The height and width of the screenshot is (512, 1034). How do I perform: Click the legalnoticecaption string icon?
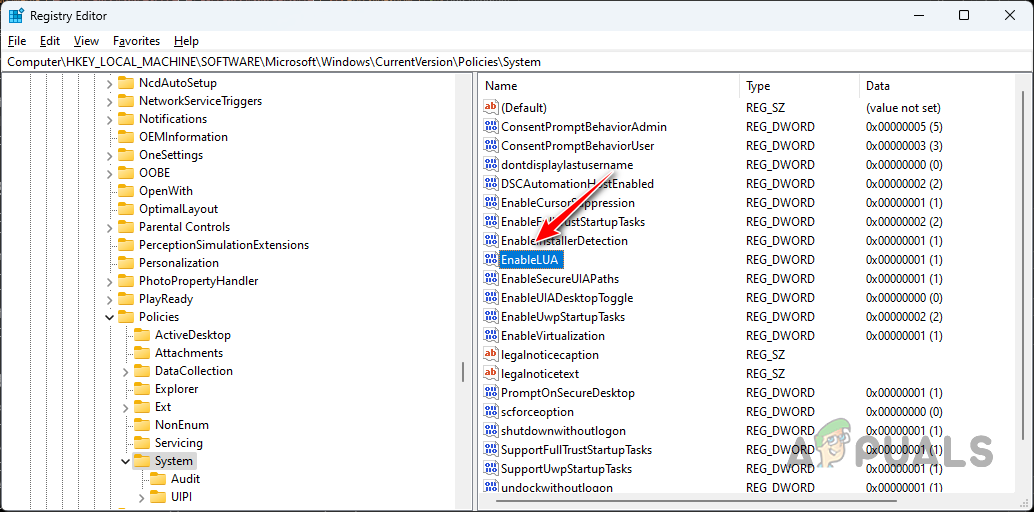pyautogui.click(x=491, y=355)
